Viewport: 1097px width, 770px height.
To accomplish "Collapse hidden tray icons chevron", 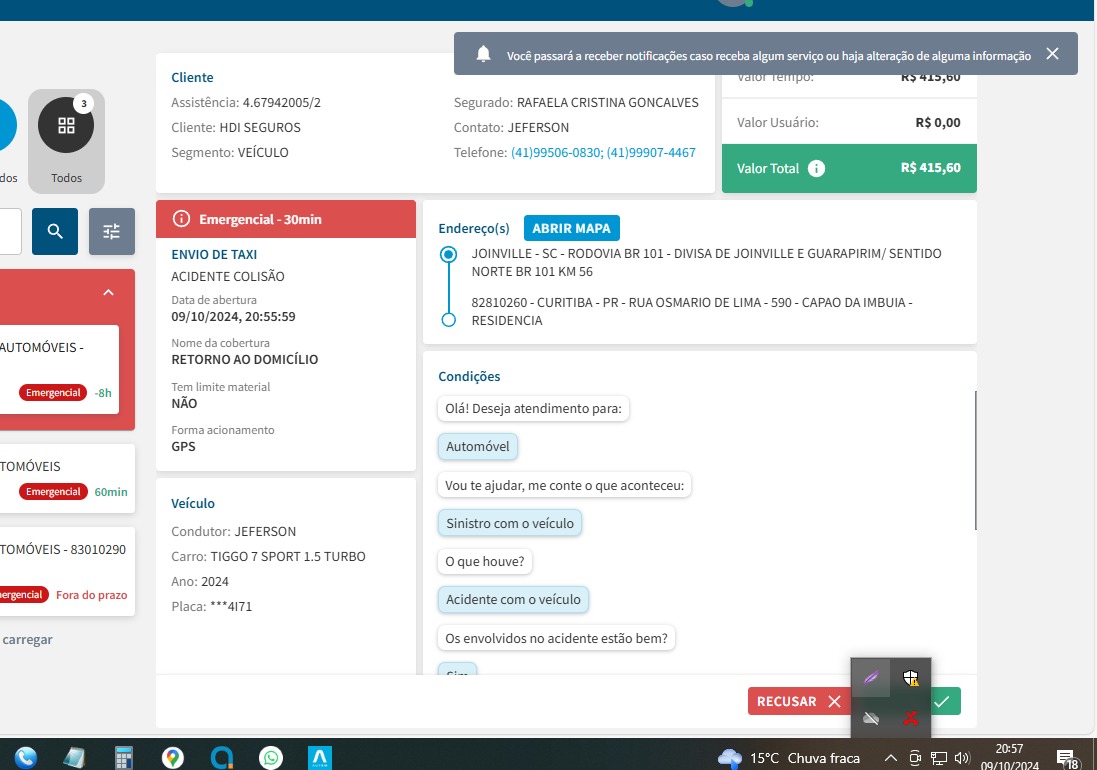I will (x=891, y=758).
